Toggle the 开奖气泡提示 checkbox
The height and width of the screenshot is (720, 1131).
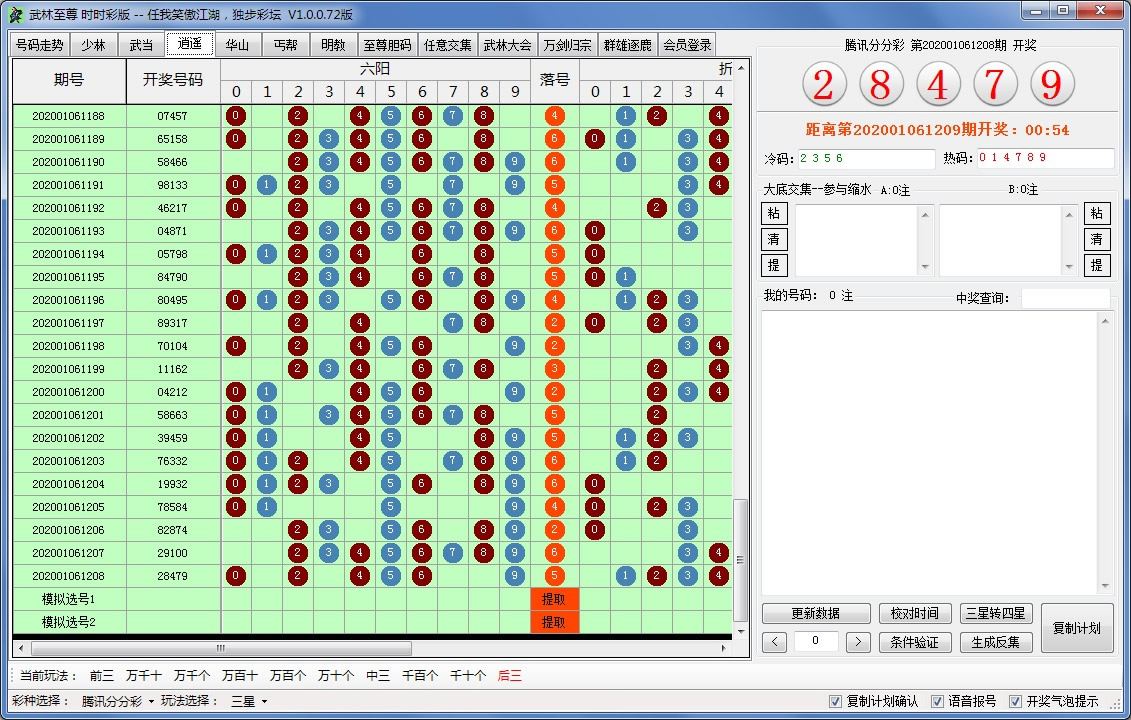[1017, 701]
